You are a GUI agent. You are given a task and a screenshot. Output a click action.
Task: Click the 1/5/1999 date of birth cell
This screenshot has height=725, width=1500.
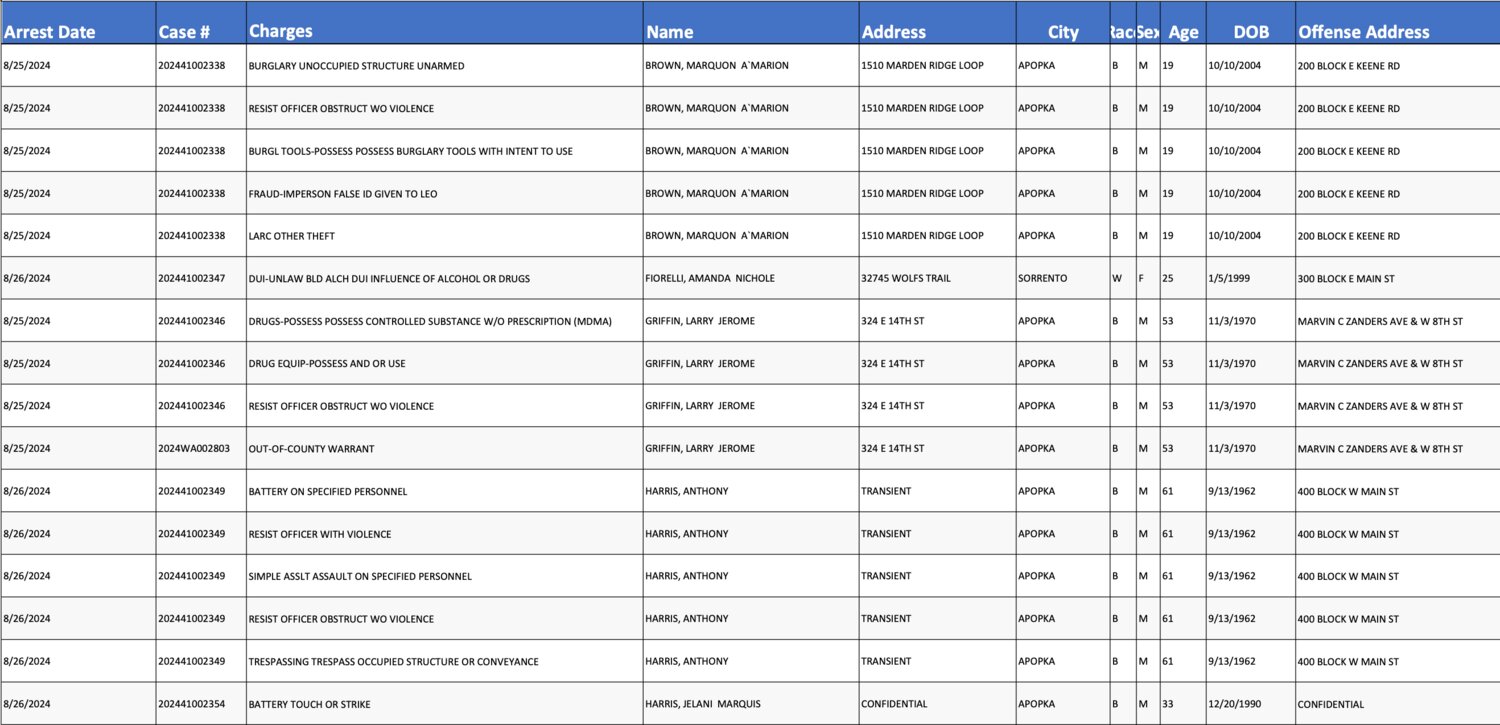click(x=1250, y=278)
